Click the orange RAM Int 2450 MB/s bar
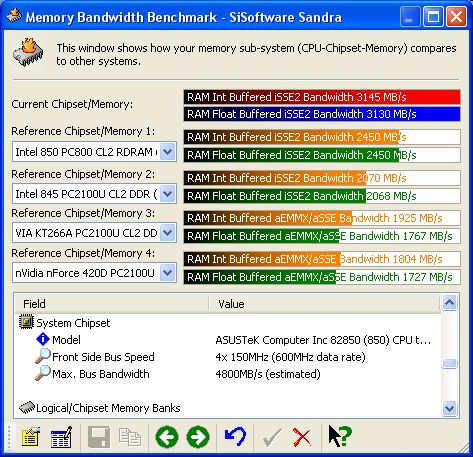 coord(322,137)
